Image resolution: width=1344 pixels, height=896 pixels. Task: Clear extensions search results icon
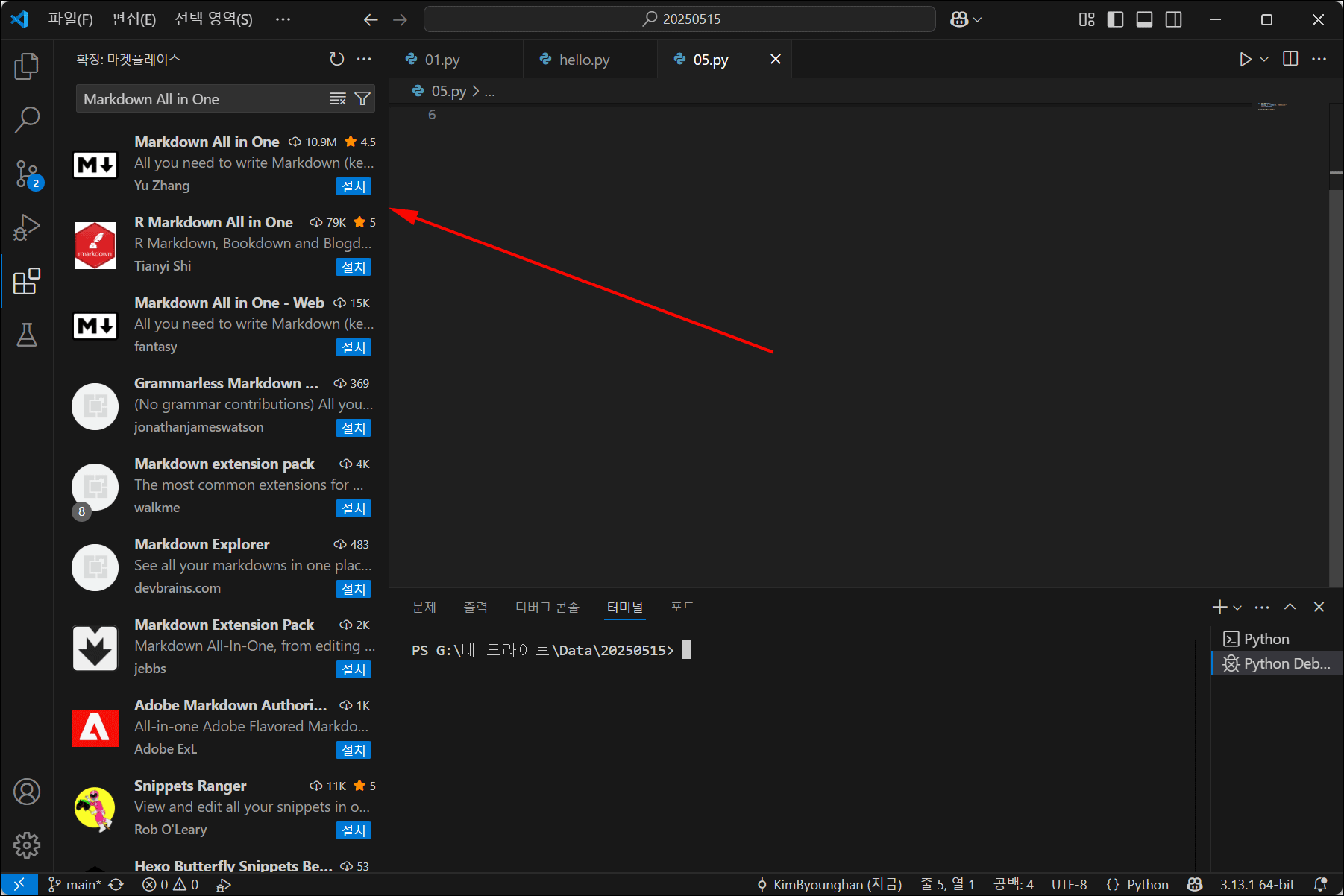click(338, 98)
